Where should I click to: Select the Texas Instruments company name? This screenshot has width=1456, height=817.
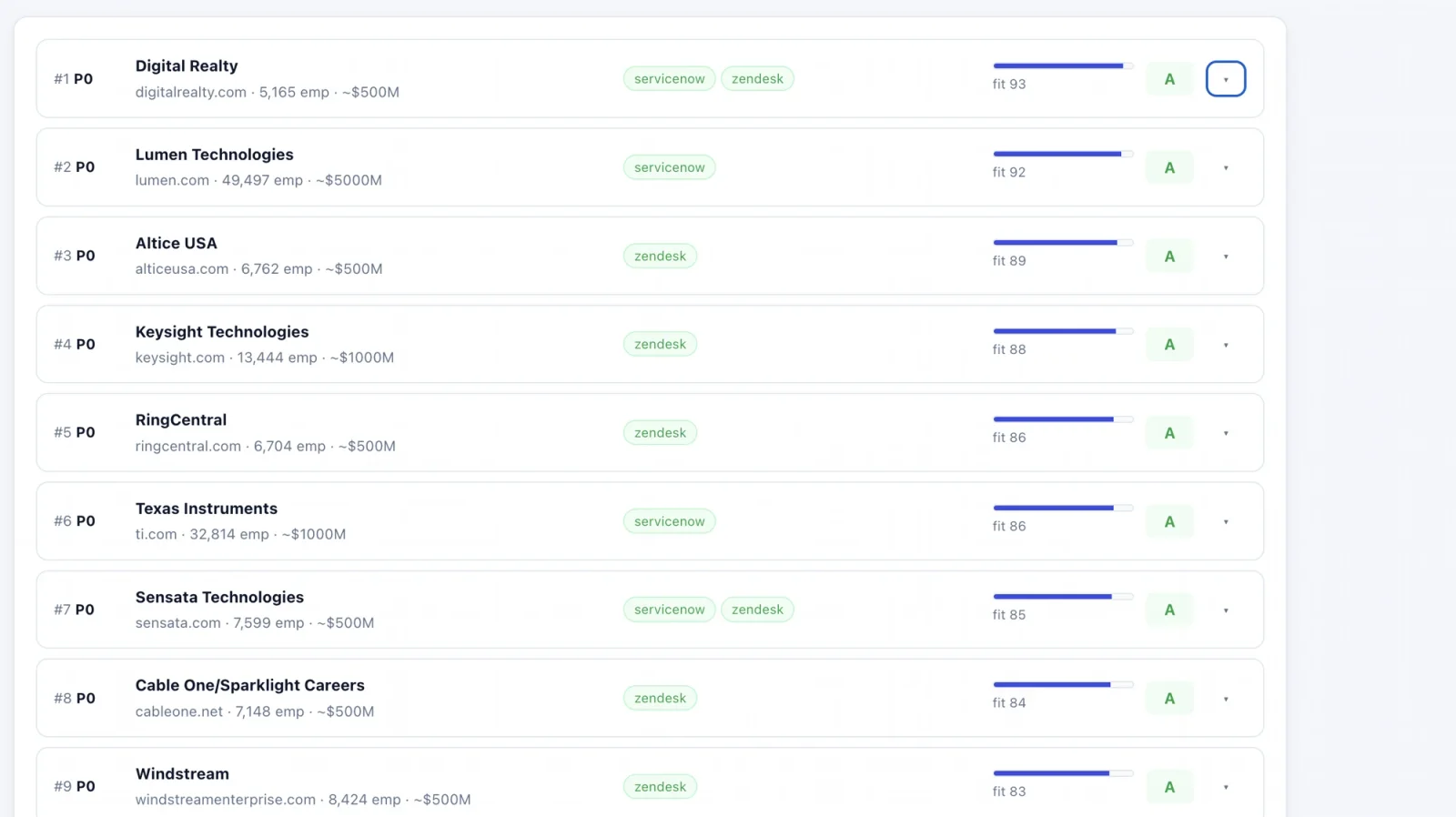207,509
